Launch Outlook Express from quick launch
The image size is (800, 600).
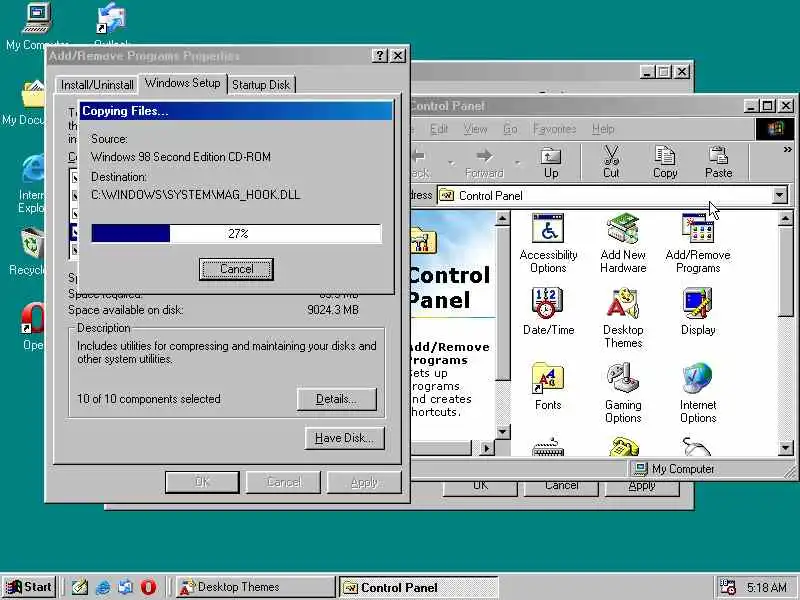point(126,587)
